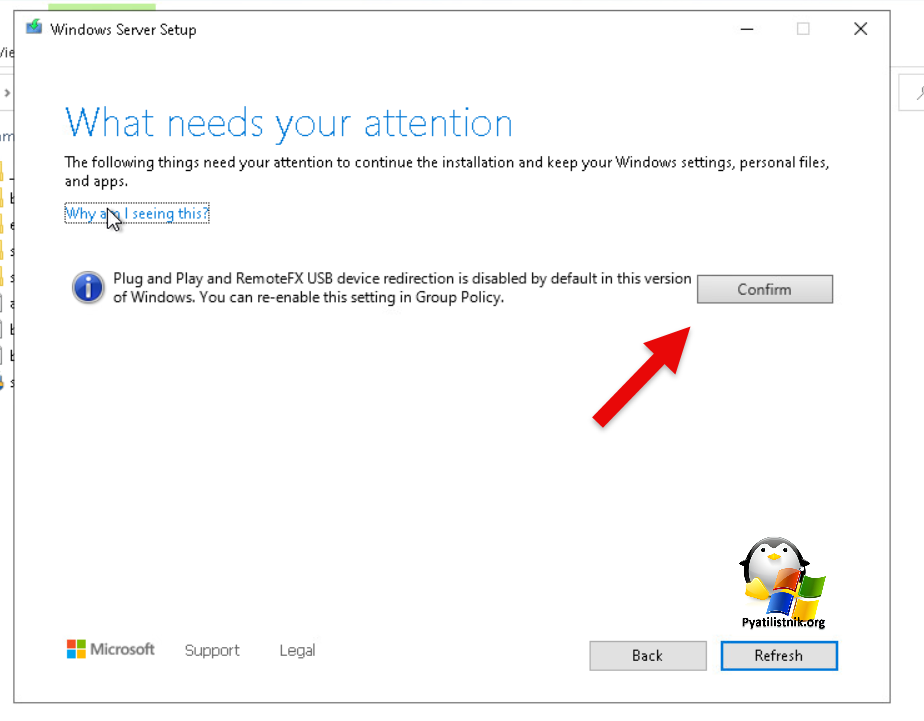Click the 'What needs your attention' heading
The width and height of the screenshot is (924, 721).
tap(289, 123)
